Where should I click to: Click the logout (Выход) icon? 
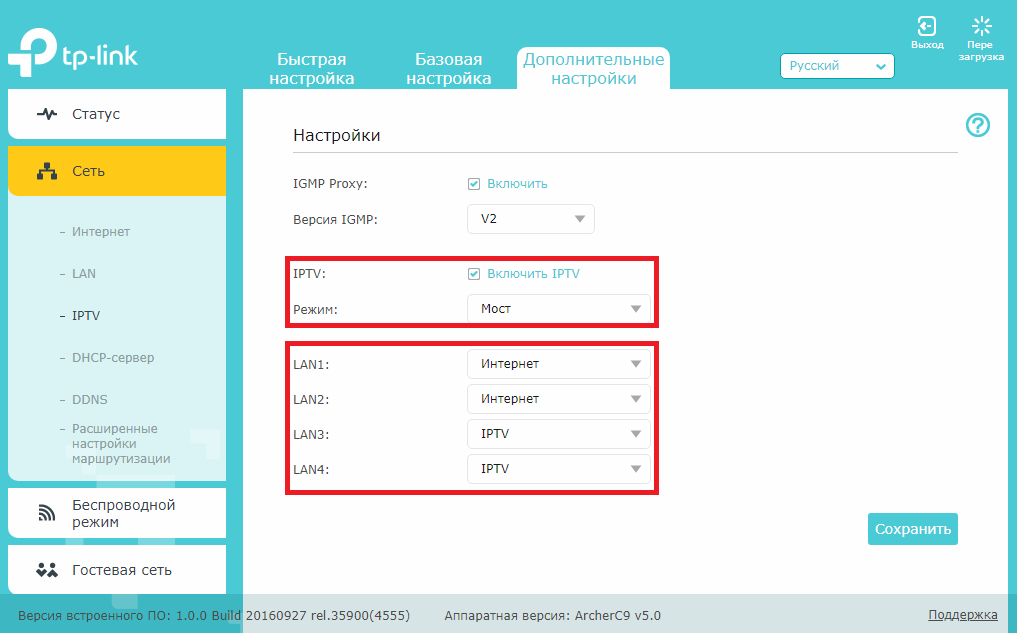927,27
